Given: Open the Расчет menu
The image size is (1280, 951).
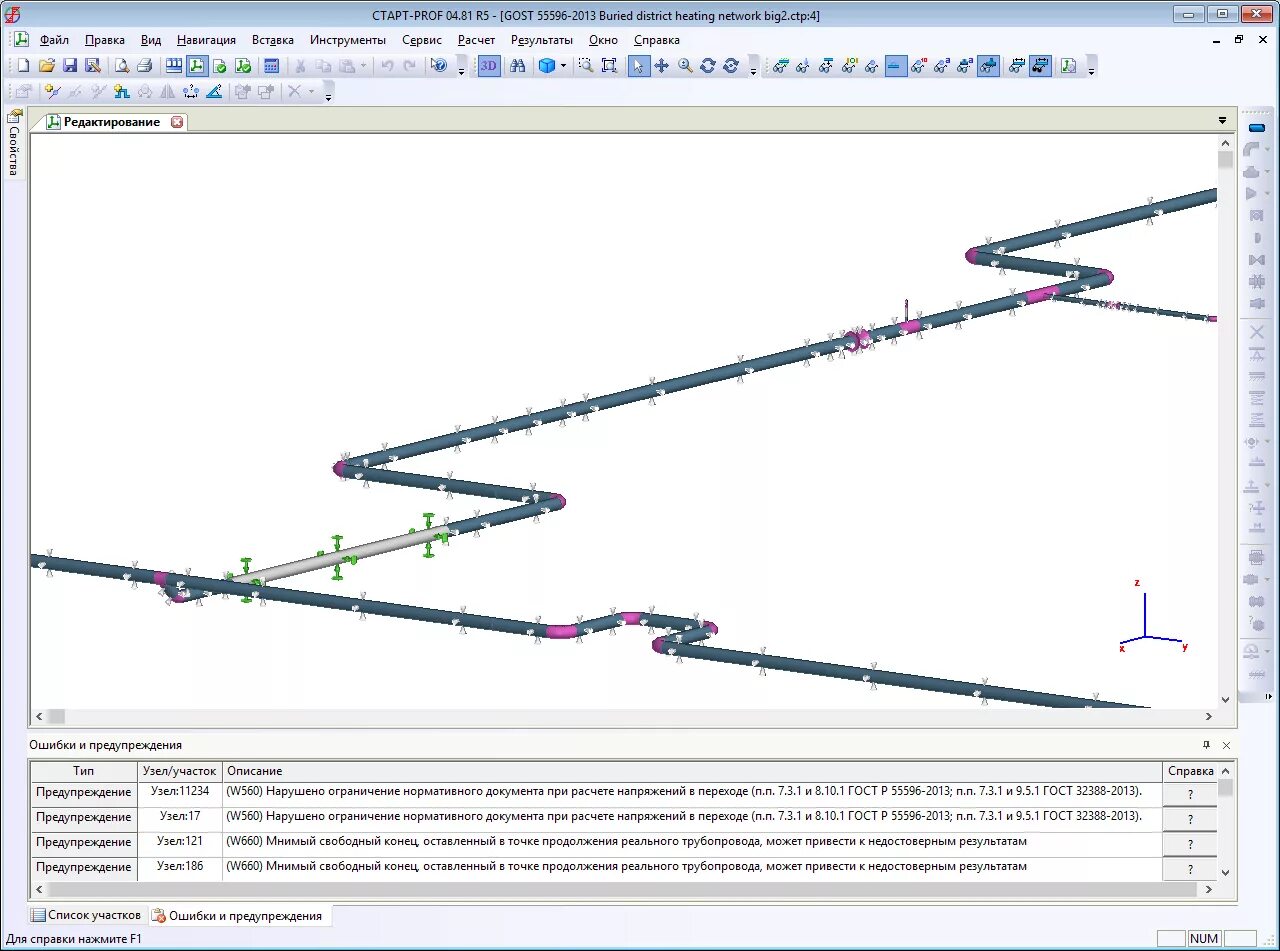Looking at the screenshot, I should (x=476, y=40).
